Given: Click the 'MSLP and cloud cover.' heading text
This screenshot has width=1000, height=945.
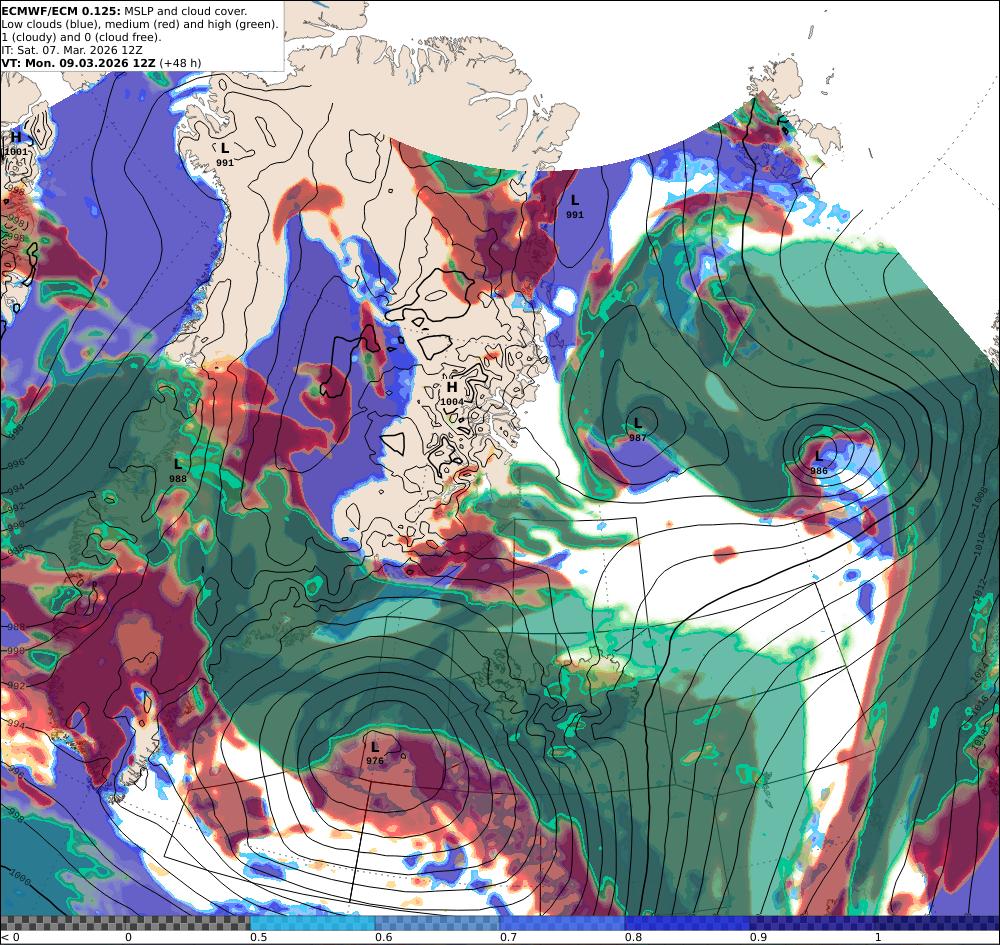Looking at the screenshot, I should point(186,11).
